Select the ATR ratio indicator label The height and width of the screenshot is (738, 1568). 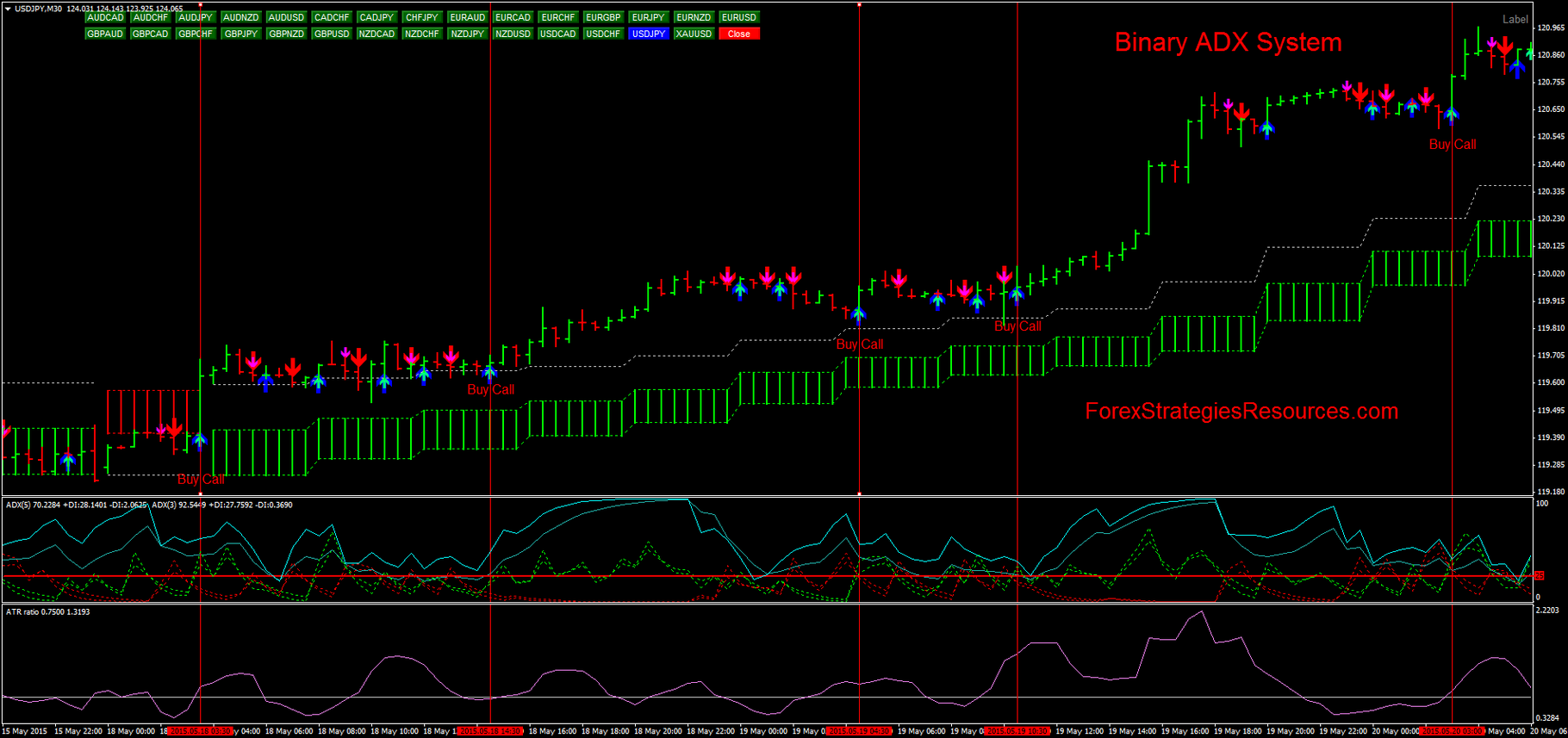pos(47,611)
